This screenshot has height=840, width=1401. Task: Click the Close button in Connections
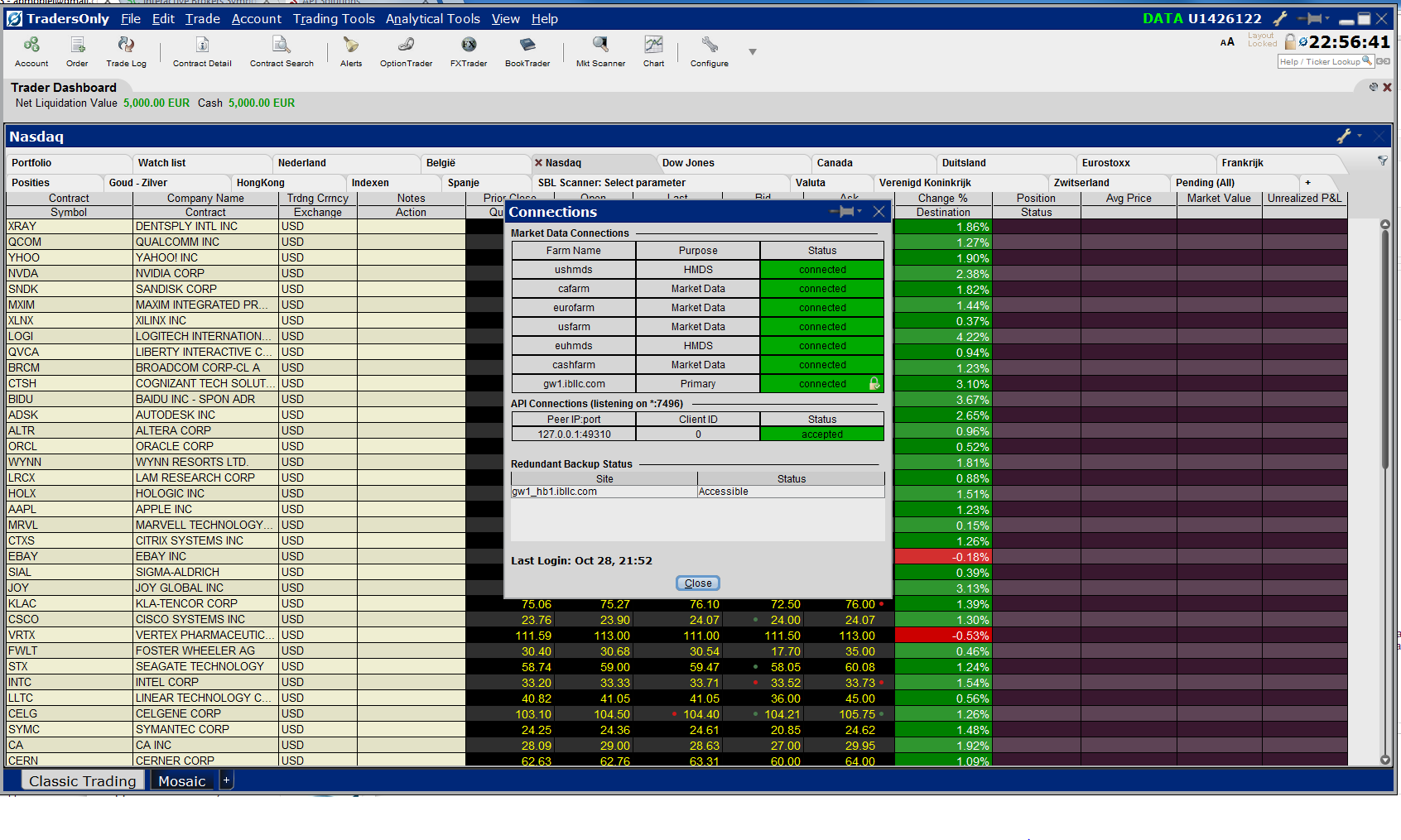coord(698,583)
